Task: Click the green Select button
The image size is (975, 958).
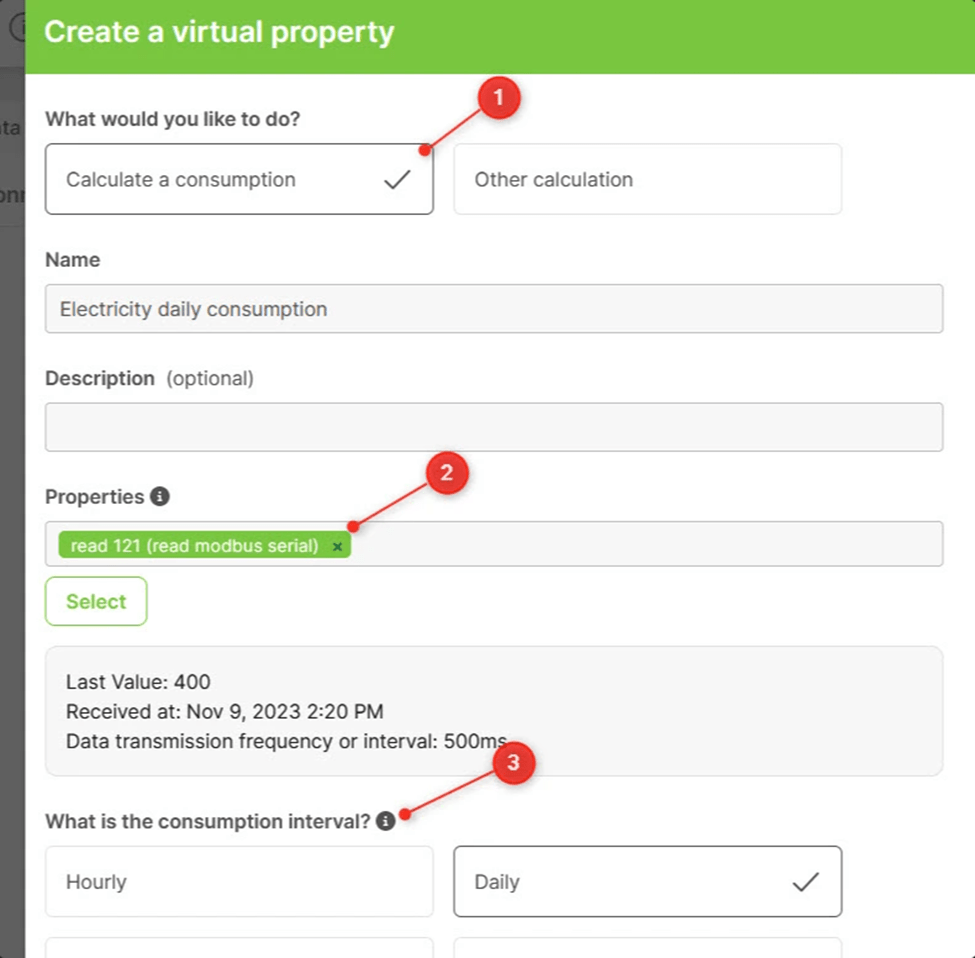Action: [x=96, y=601]
